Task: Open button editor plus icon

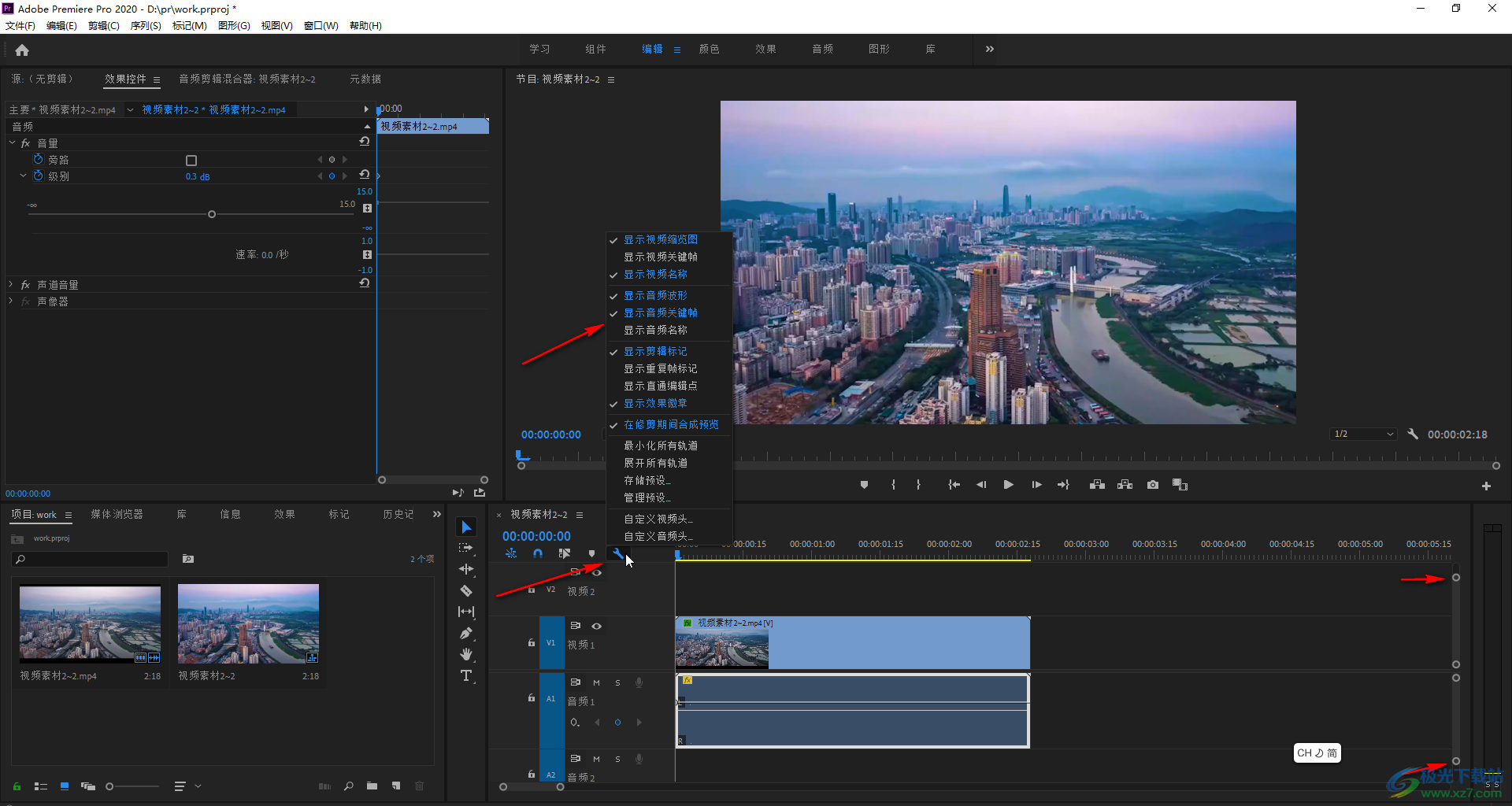Action: pos(1486,486)
